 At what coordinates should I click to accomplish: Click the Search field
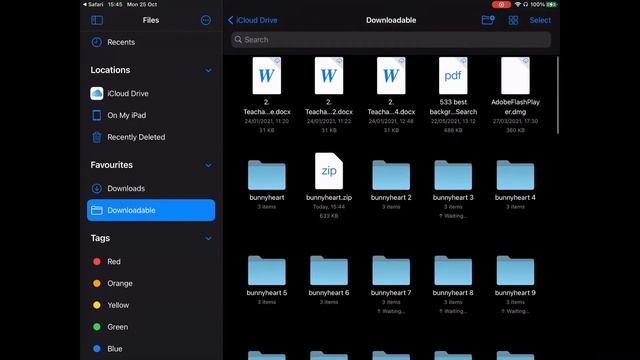click(x=391, y=40)
